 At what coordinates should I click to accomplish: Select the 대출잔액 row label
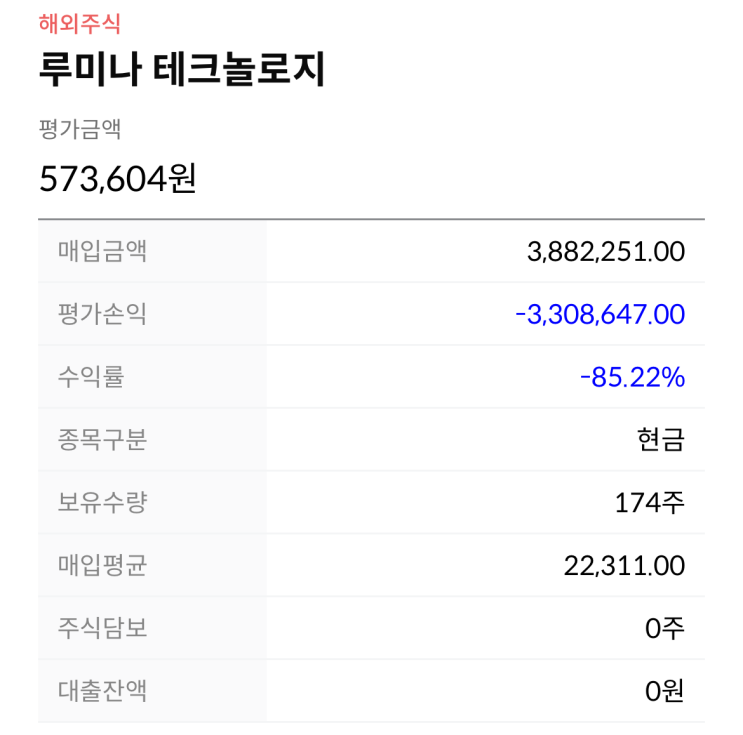tap(102, 690)
